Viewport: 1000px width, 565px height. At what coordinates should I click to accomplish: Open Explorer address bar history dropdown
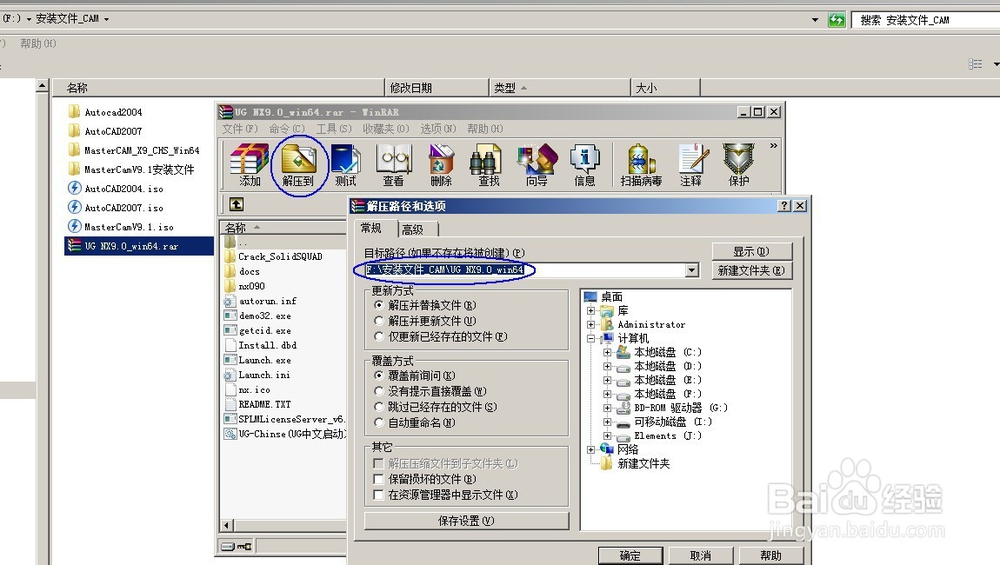815,20
